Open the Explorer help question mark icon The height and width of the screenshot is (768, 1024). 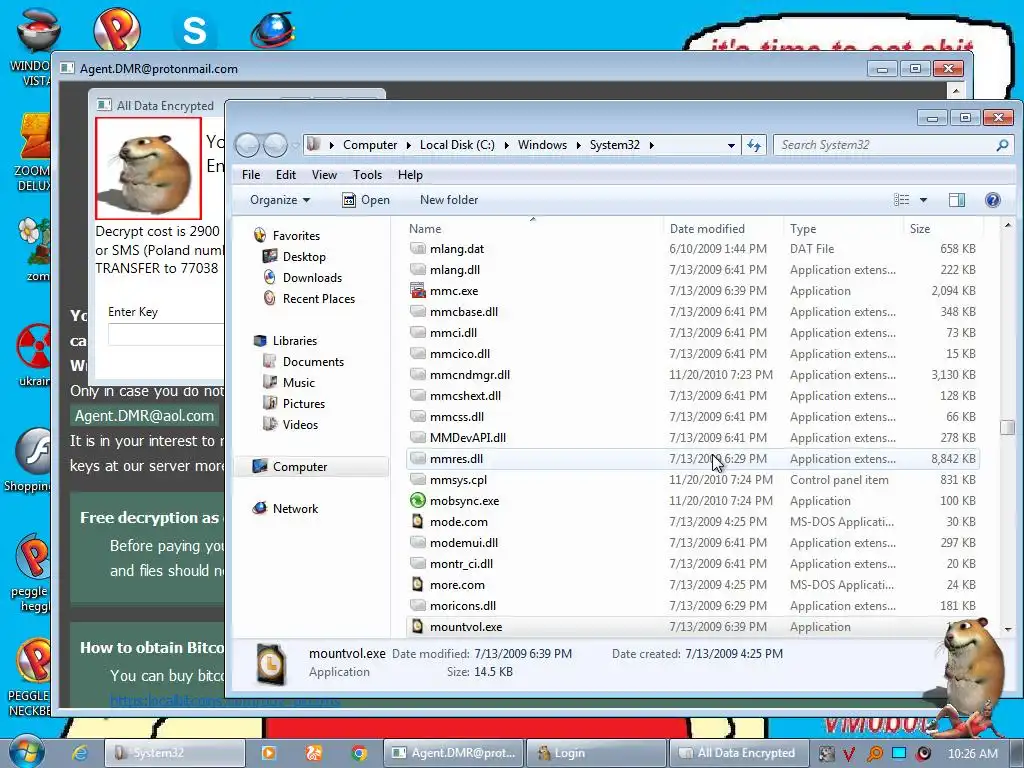(x=993, y=200)
